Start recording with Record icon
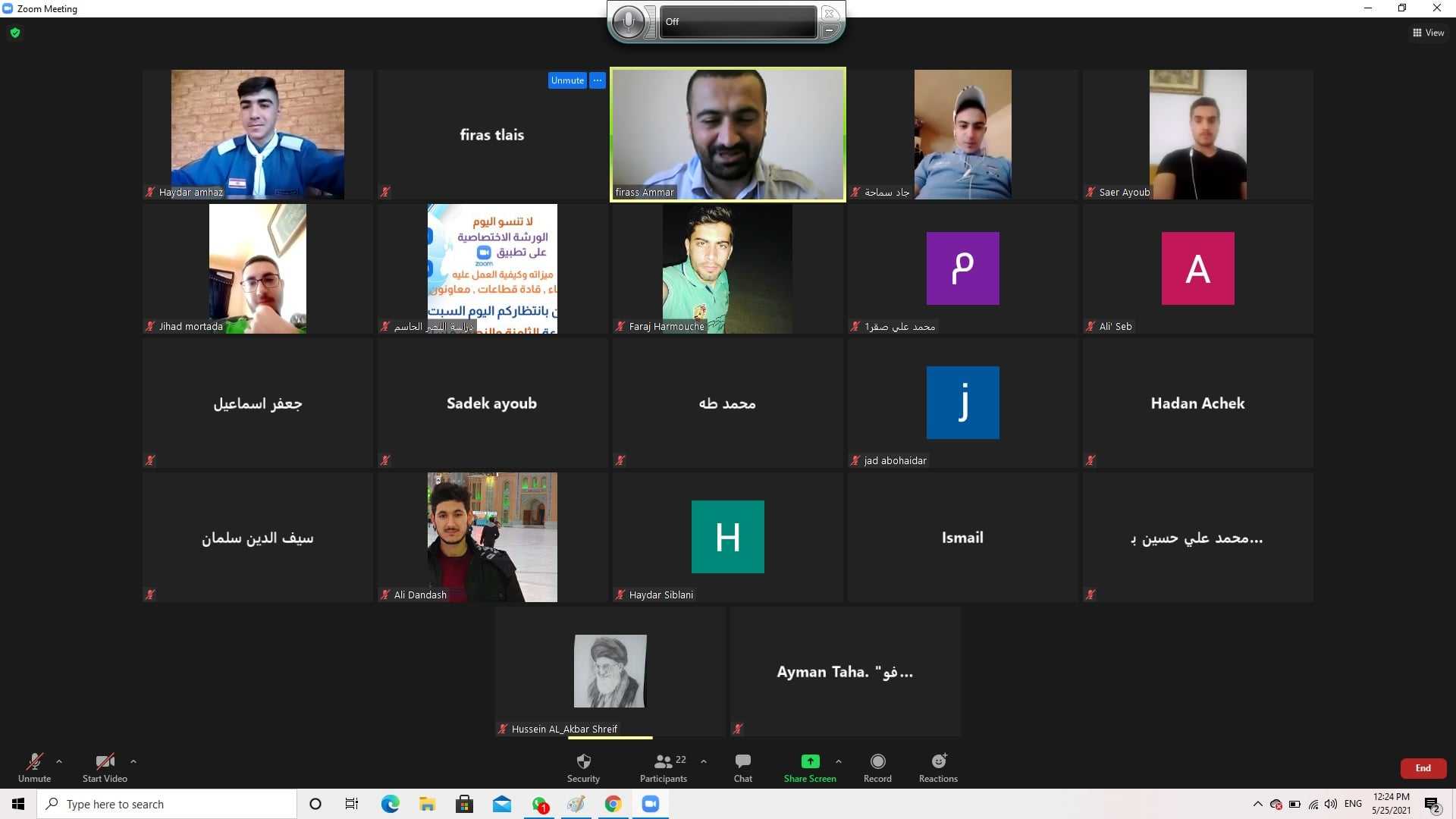The image size is (1456, 819). (x=877, y=761)
